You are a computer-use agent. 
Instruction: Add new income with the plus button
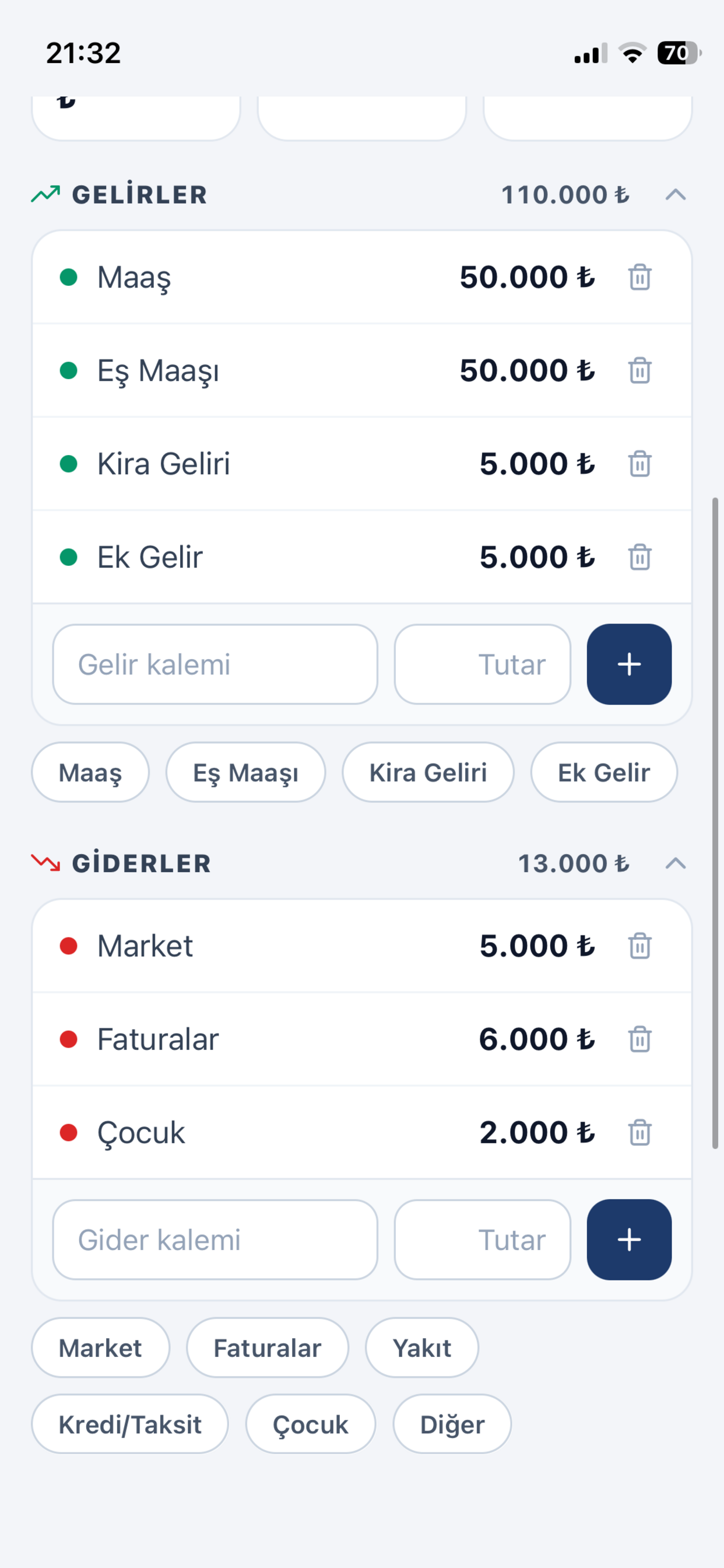629,664
